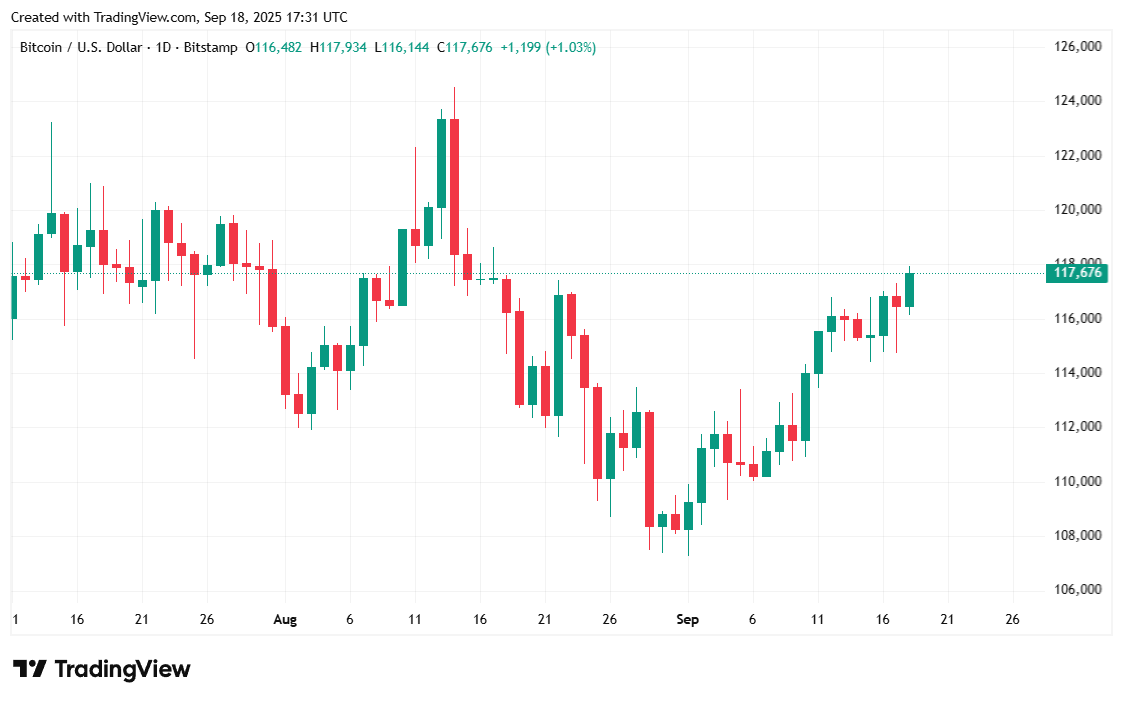1123x703 pixels.
Task: Click the latest green candle at the right end
Action: click(x=909, y=290)
